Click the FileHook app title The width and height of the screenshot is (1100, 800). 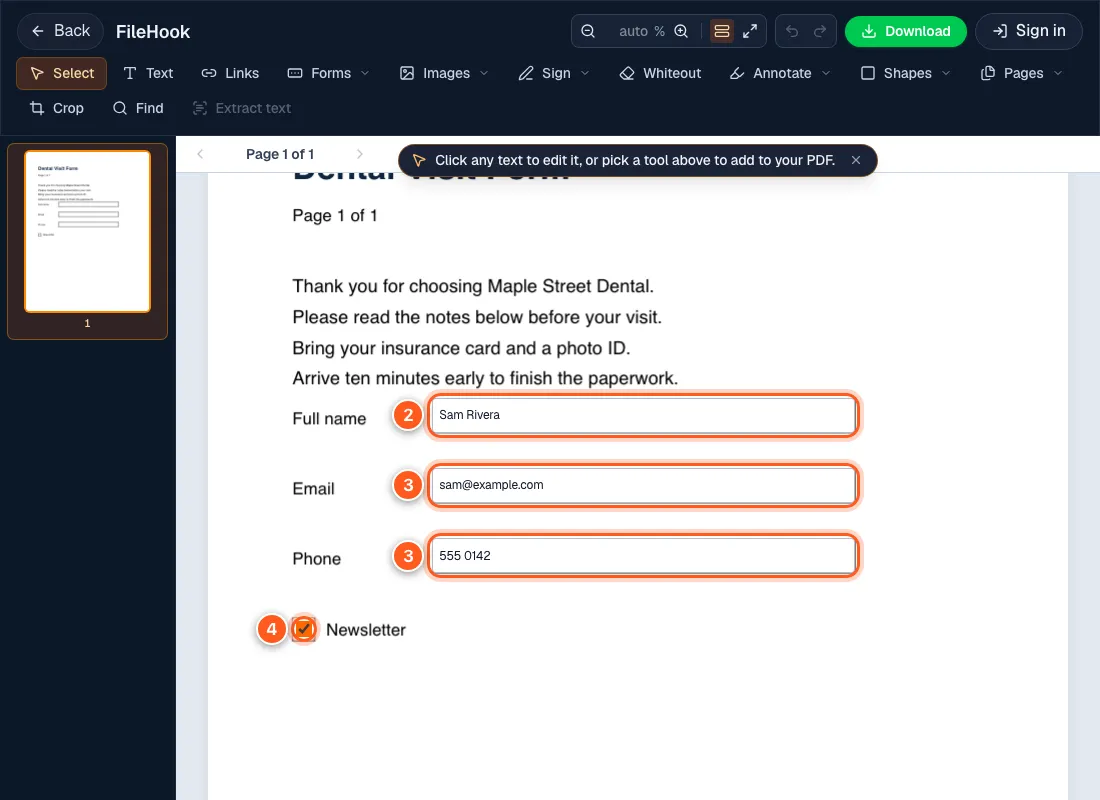click(x=153, y=32)
